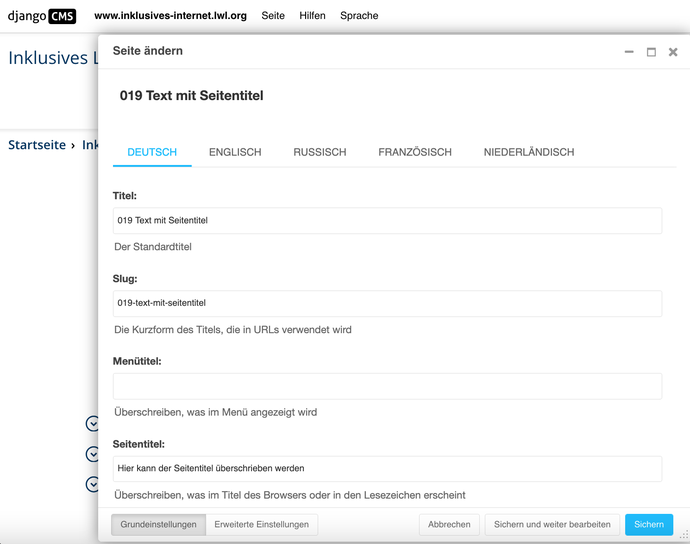Viewport: 690px width, 544px height.
Task: Switch to the Englisch language tab
Action: tap(235, 152)
